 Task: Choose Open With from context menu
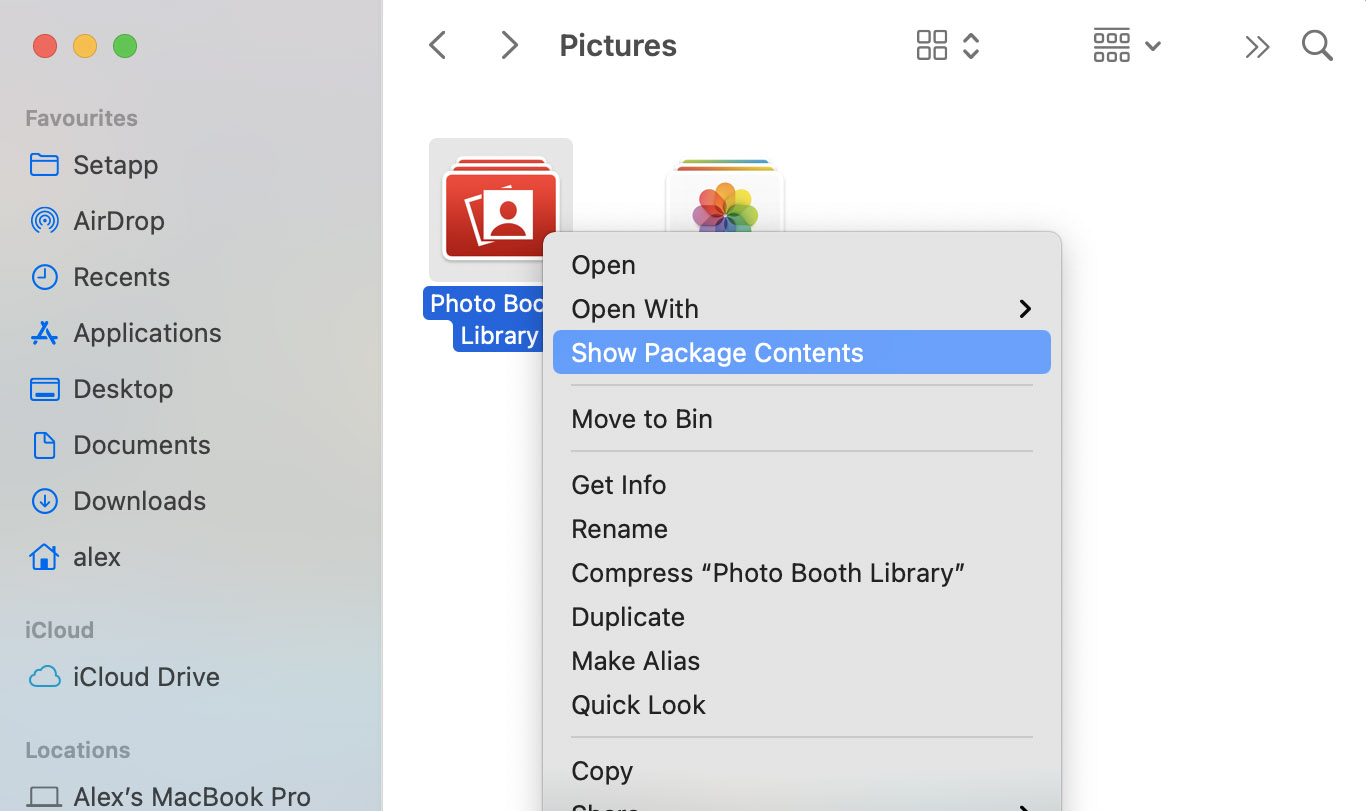click(802, 309)
